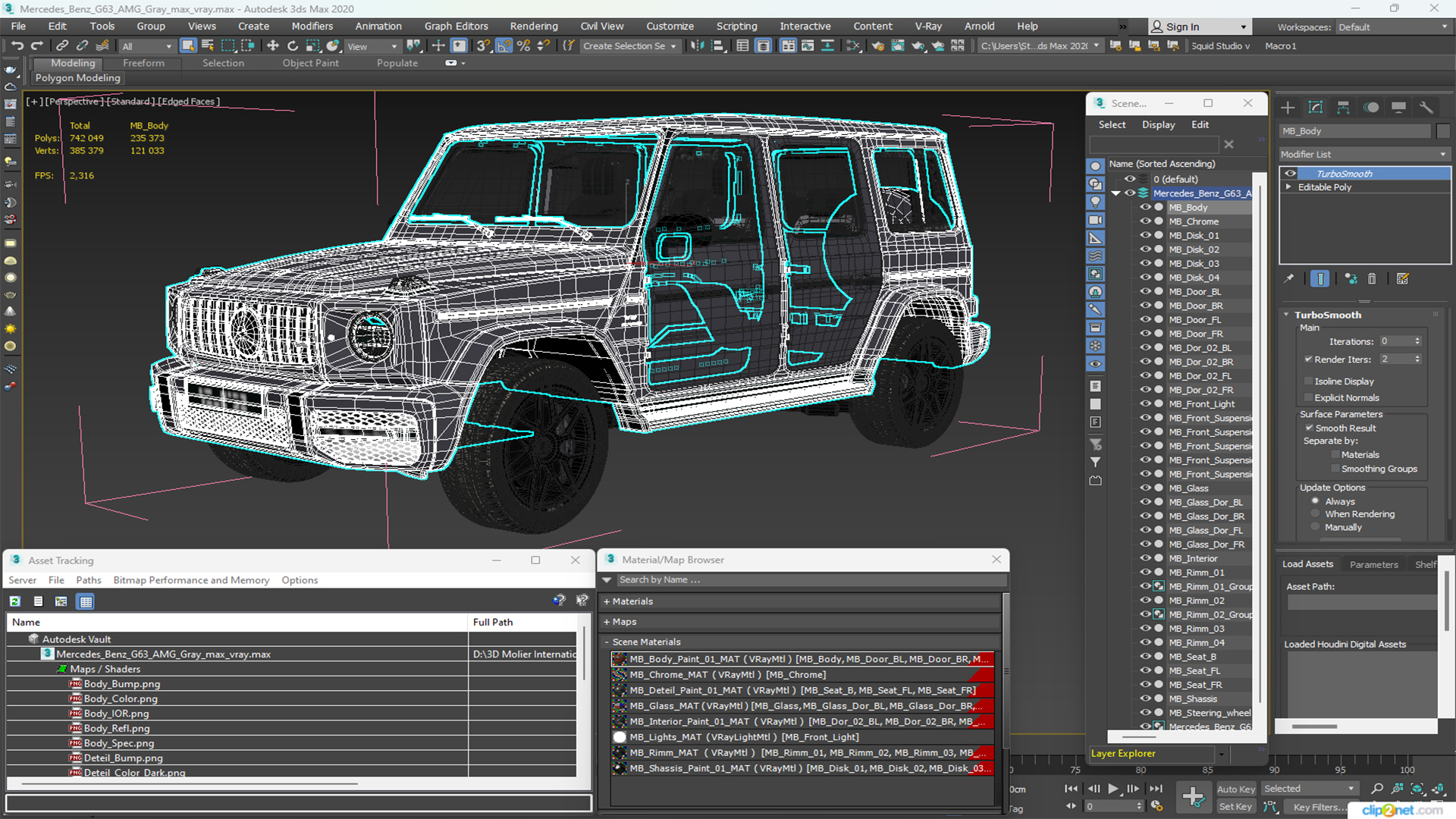Click the Mirror tool icon

[697, 46]
